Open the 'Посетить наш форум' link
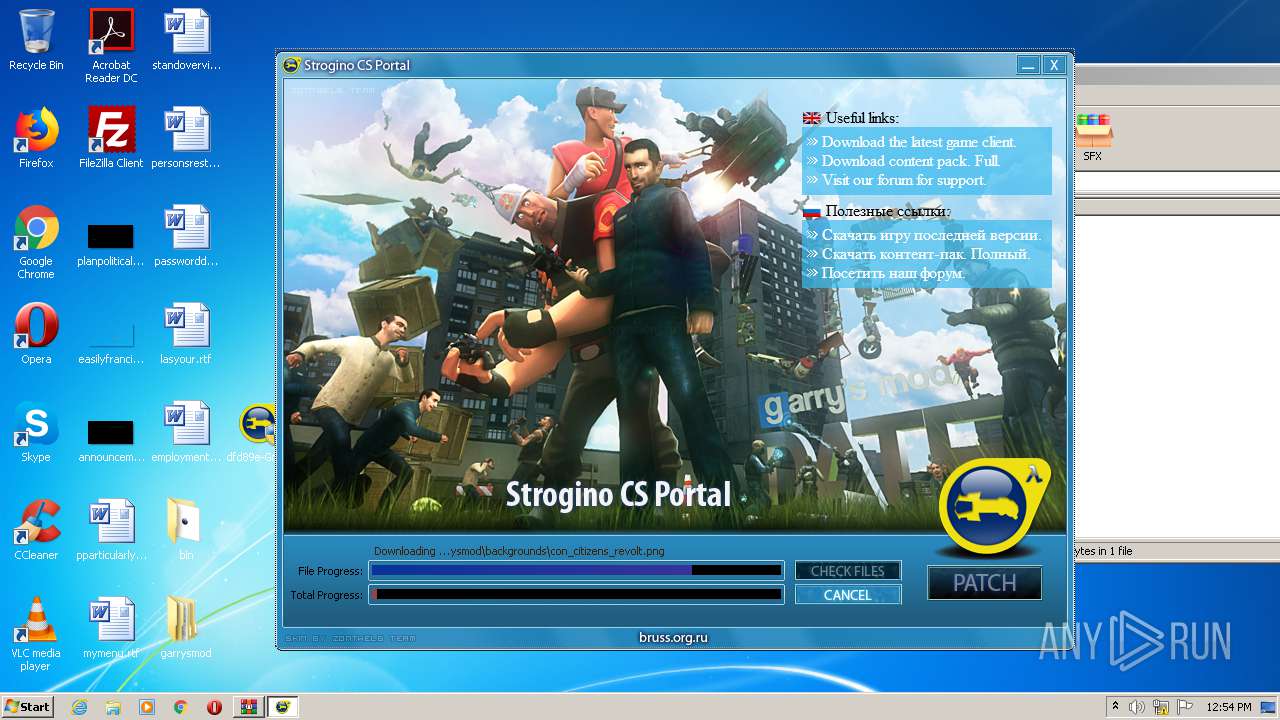 893,273
